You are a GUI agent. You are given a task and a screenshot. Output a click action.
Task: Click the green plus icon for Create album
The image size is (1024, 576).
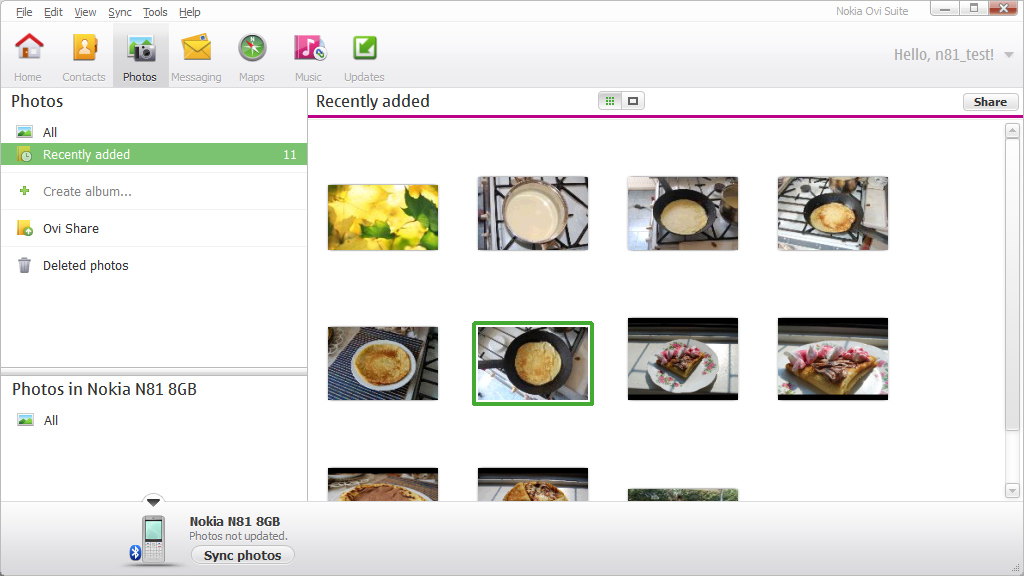[24, 191]
